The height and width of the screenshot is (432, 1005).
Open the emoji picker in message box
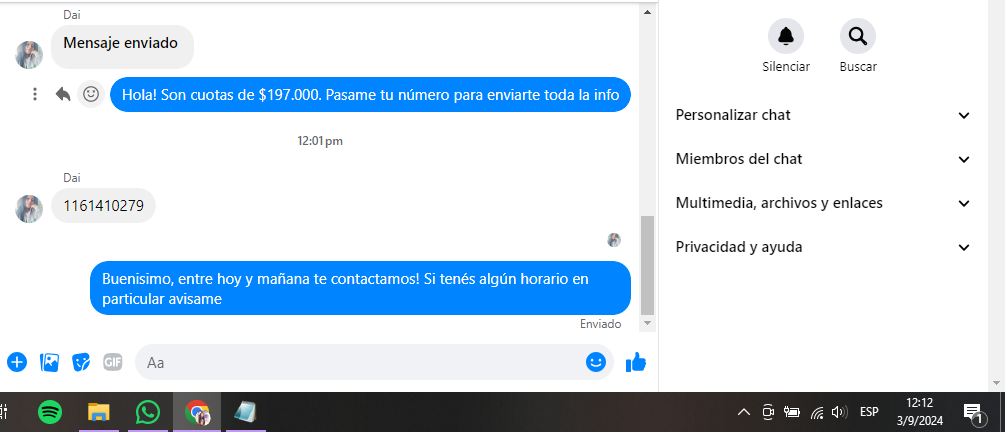[596, 362]
